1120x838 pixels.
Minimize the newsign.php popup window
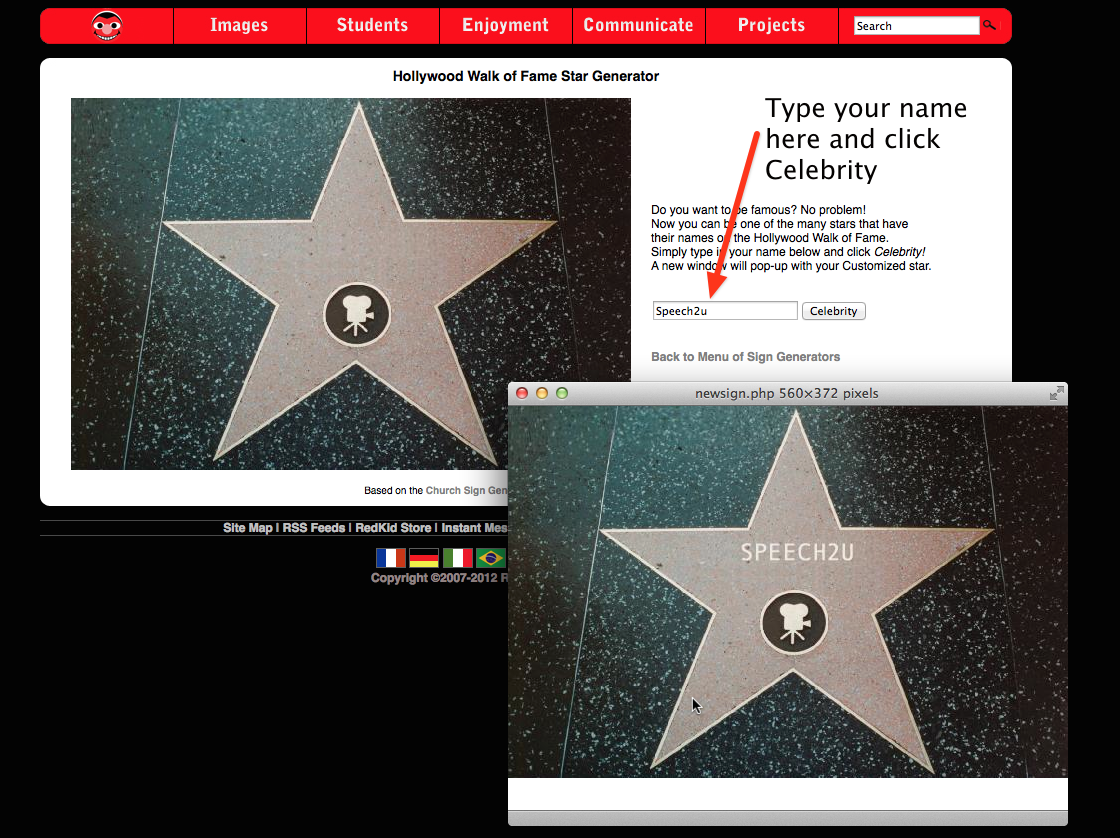point(542,393)
